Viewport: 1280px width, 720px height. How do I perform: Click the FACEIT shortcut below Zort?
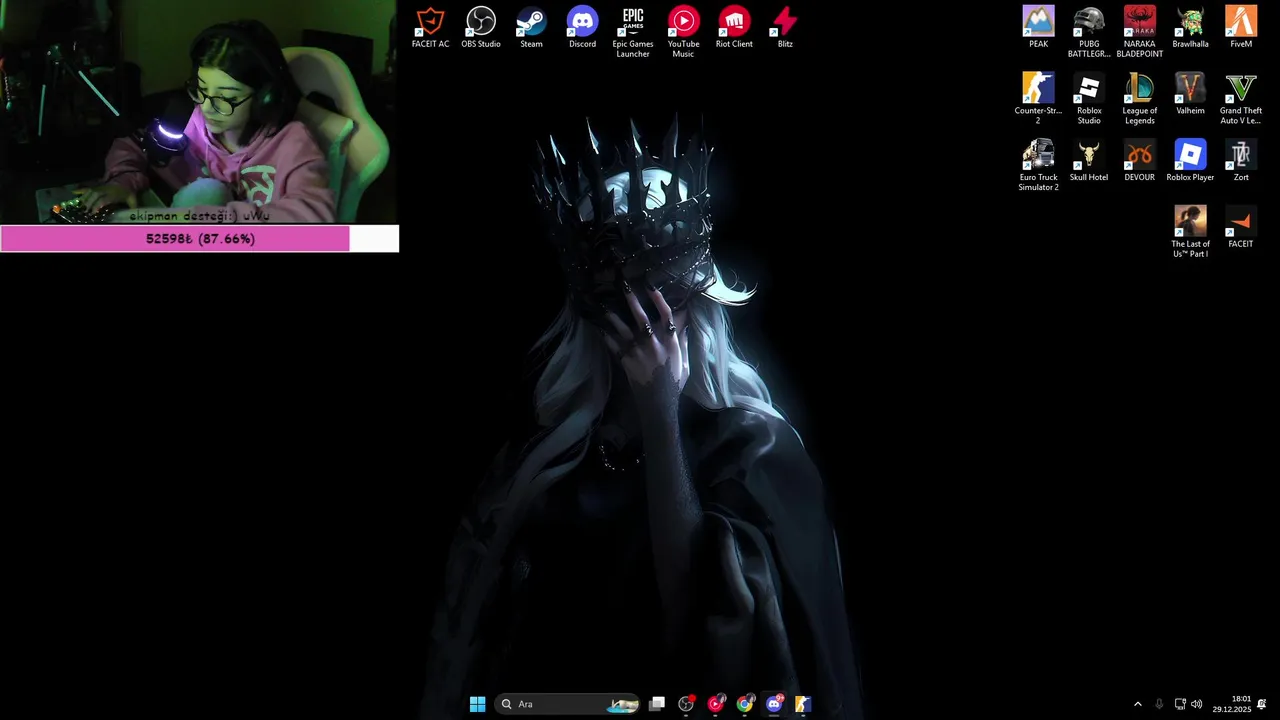click(1241, 228)
